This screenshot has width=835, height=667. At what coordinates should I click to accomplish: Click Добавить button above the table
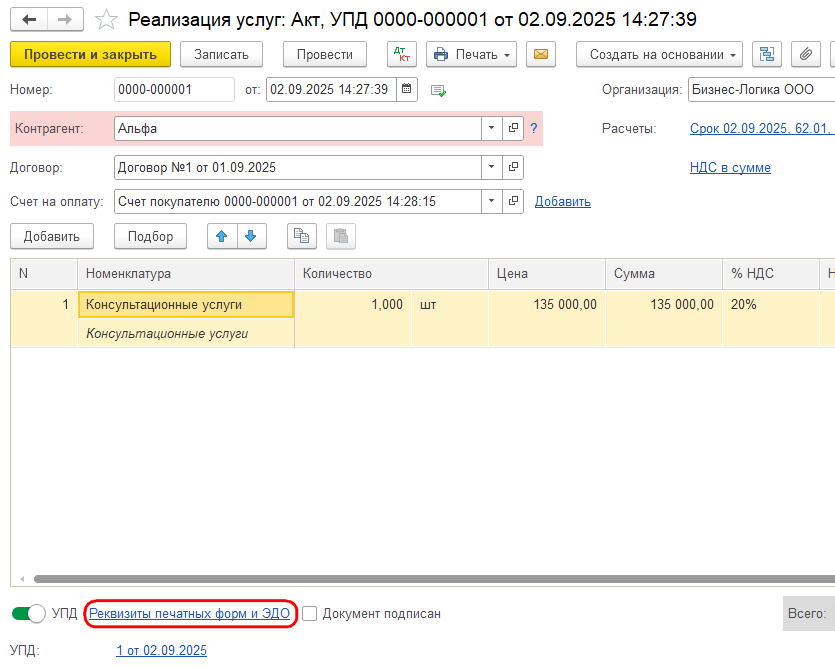[x=52, y=236]
